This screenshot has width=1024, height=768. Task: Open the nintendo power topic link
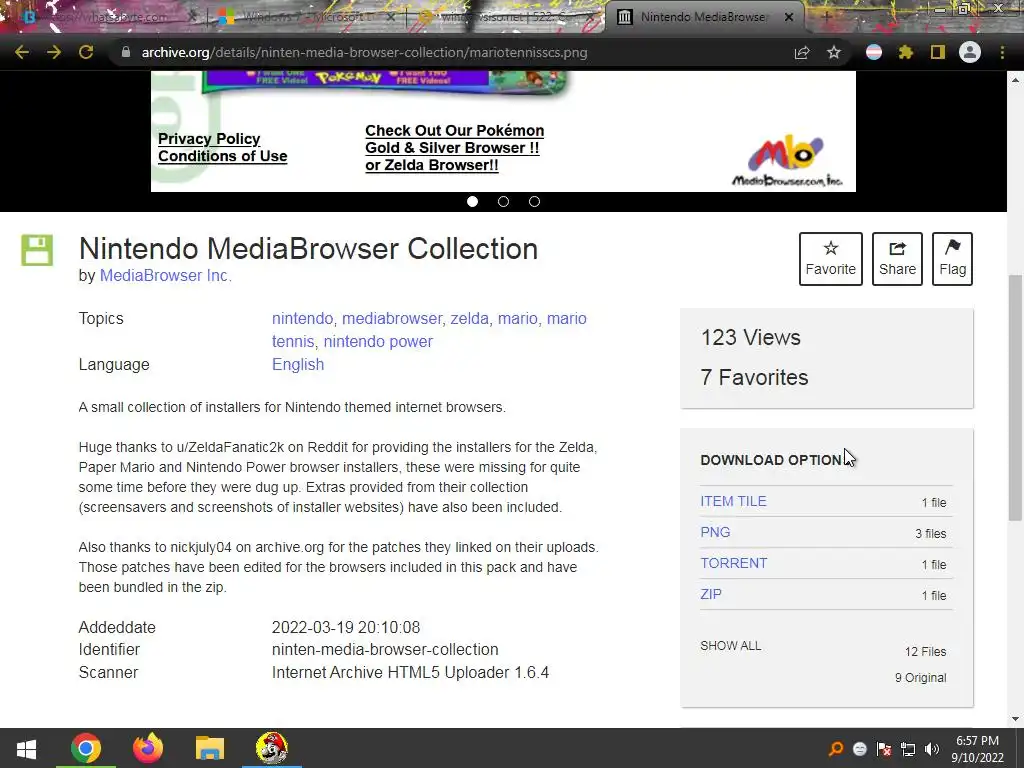click(x=378, y=342)
